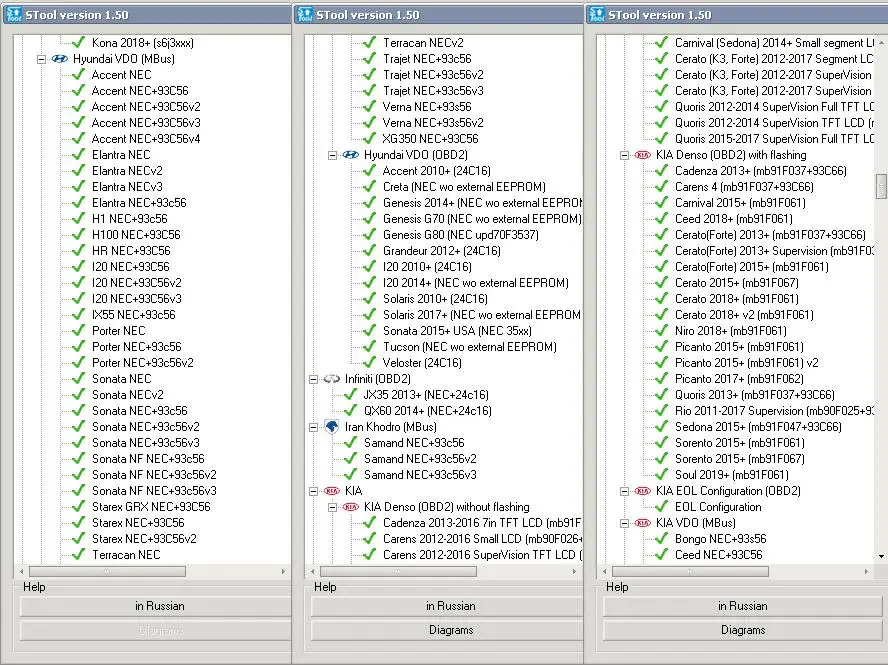Click green check icon beside XG350 NEC+93C56

click(x=370, y=139)
